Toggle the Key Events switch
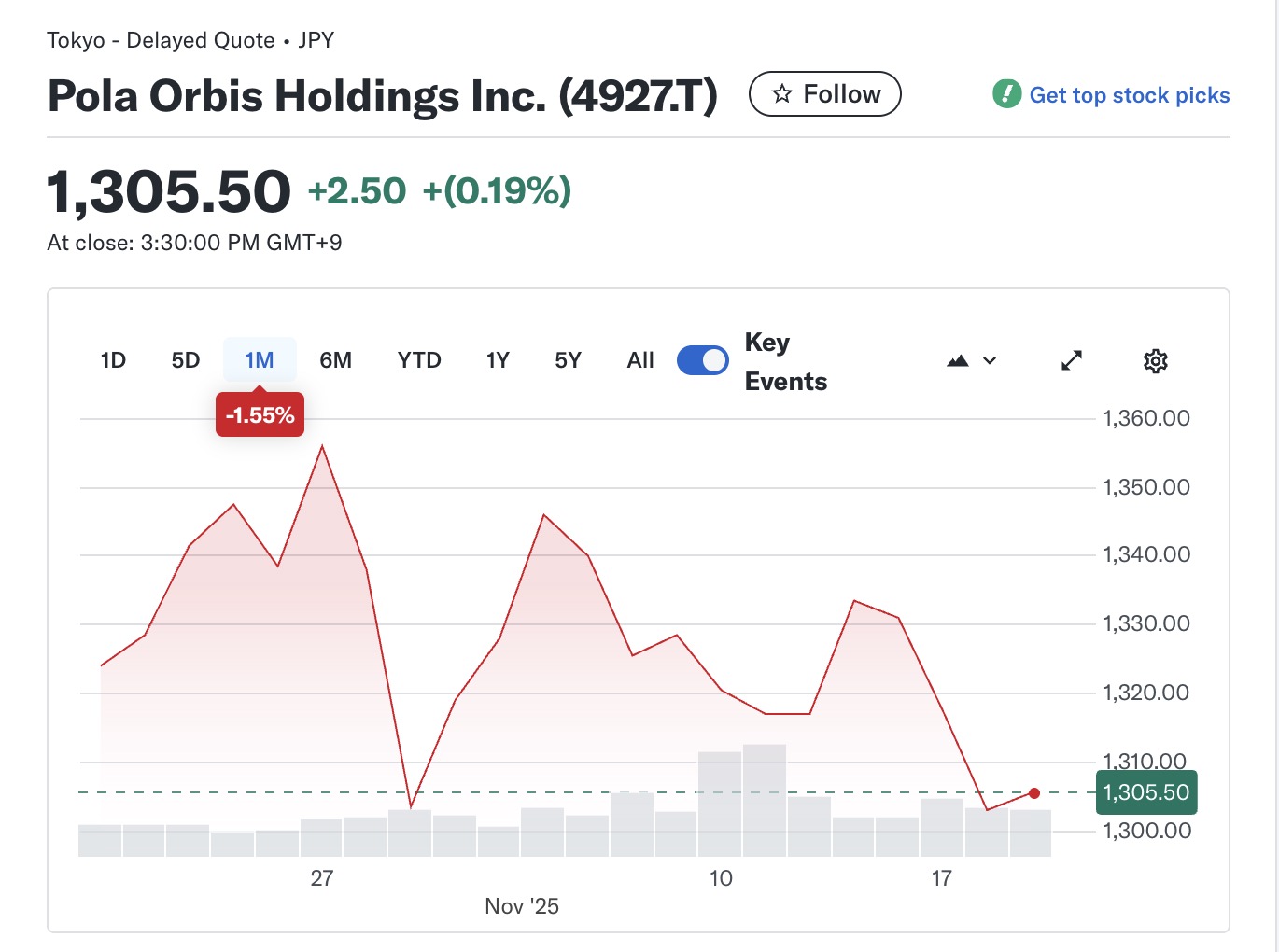1279x952 pixels. (702, 360)
